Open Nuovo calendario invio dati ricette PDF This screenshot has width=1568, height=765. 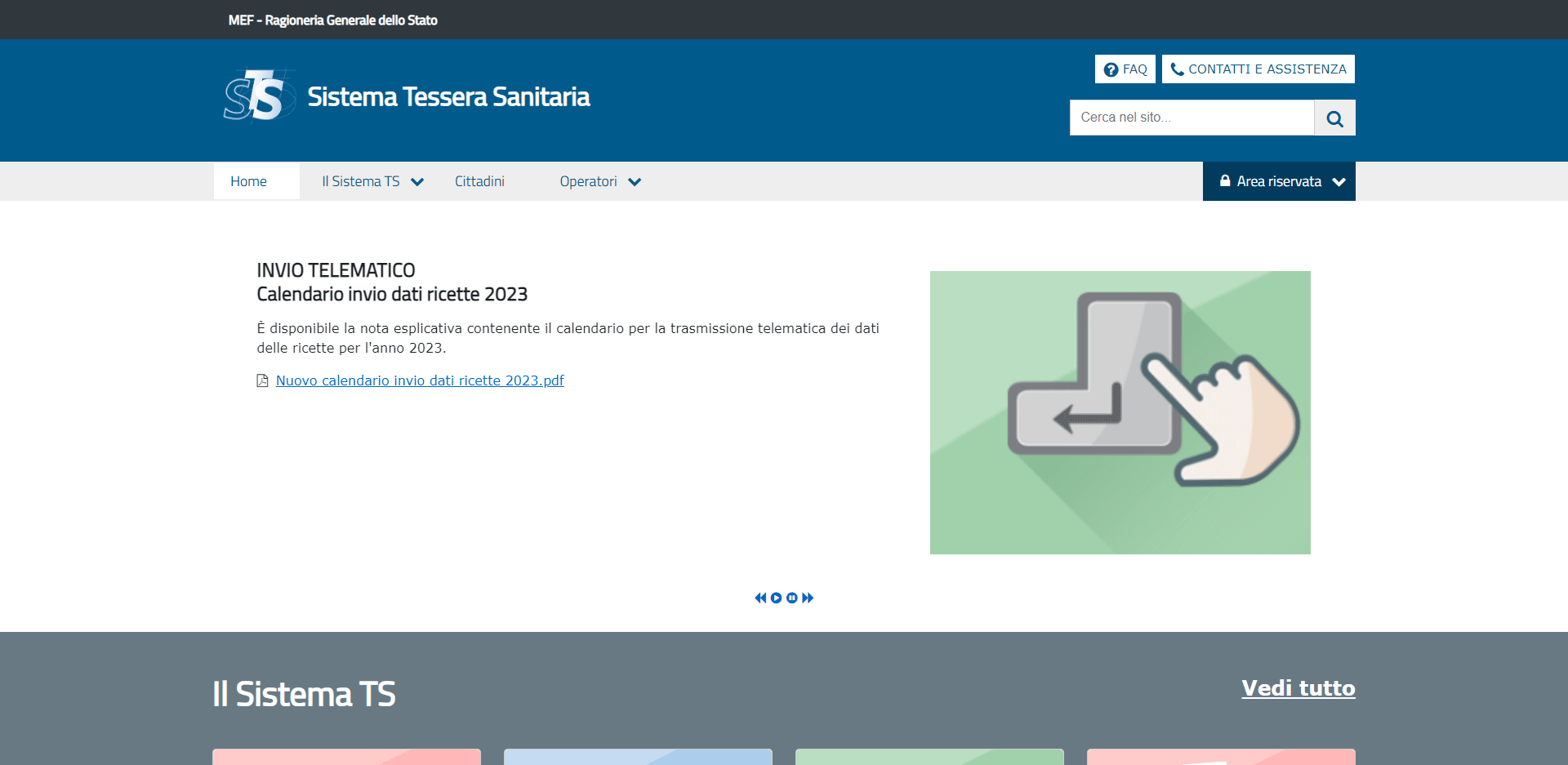pos(420,380)
